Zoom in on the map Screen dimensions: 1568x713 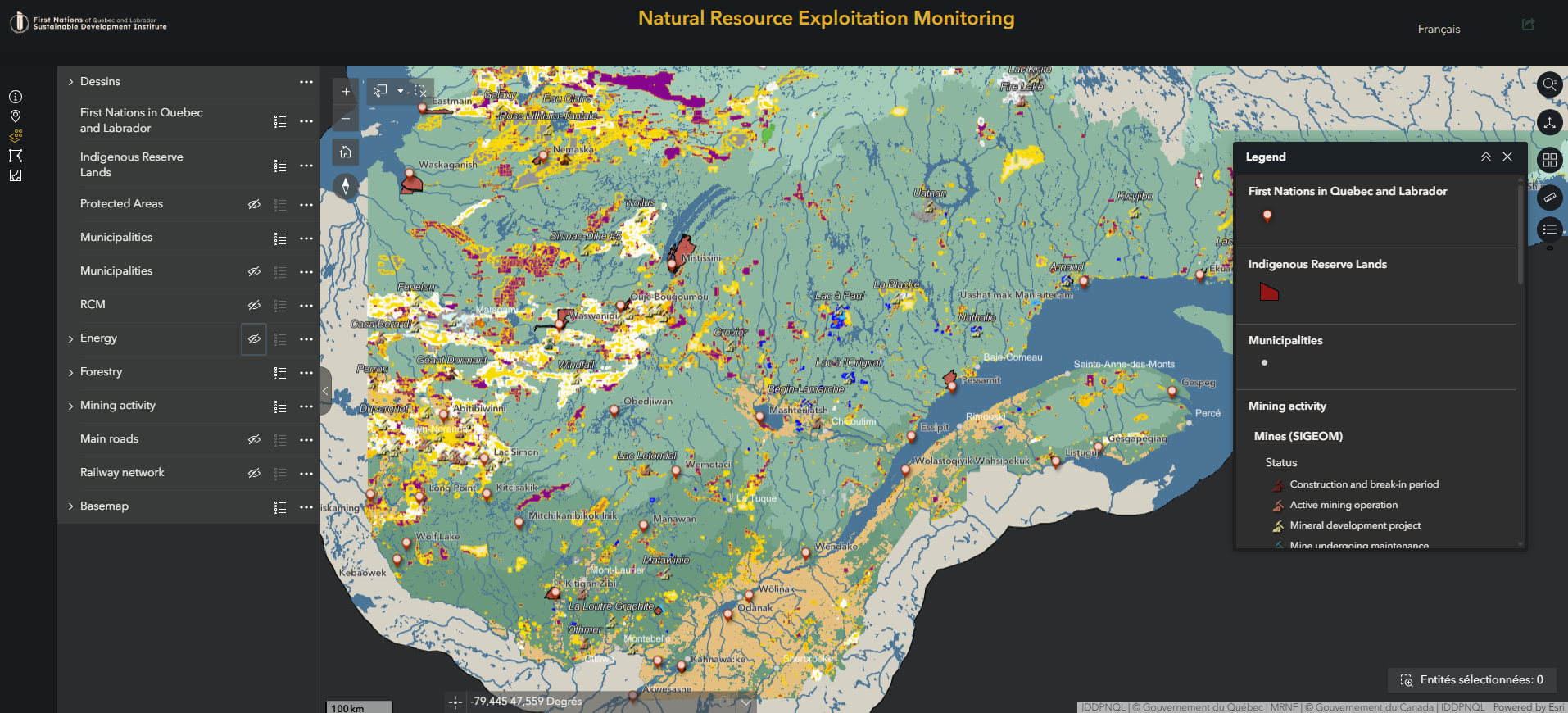346,92
